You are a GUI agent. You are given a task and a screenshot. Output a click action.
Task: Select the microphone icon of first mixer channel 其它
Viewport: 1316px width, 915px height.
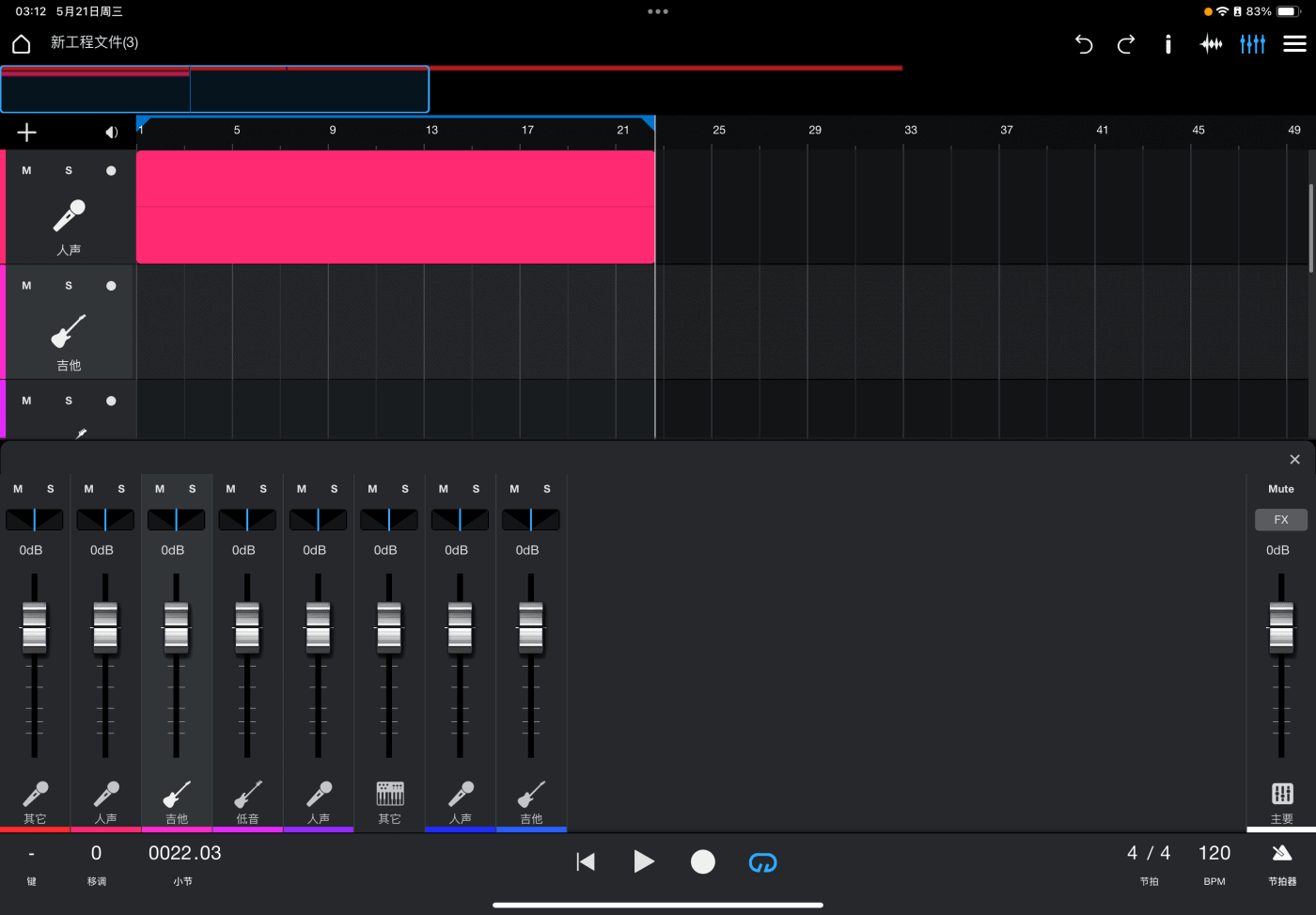(35, 794)
